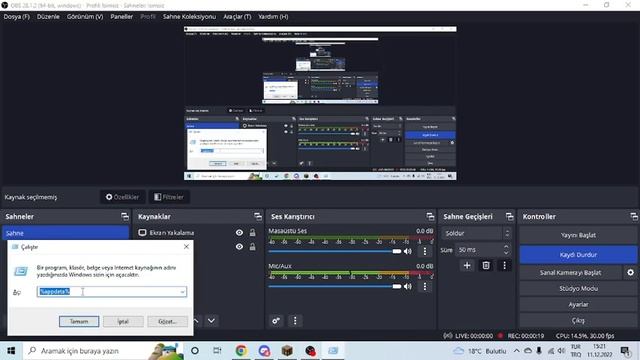Toggle lock on second source row
Screen dimensions: 640x360
(x=253, y=247)
